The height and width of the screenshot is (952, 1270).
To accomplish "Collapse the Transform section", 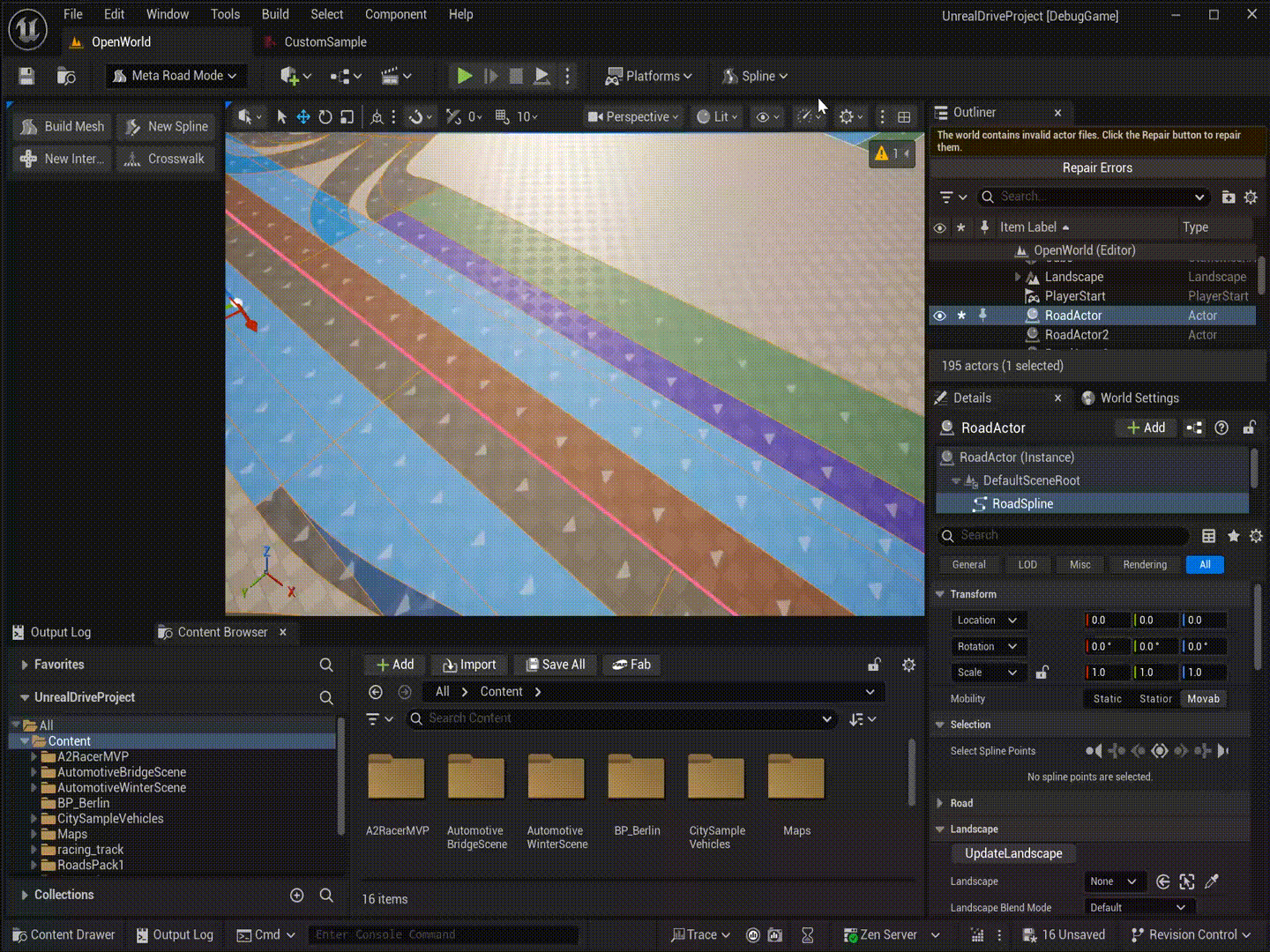I will (940, 594).
